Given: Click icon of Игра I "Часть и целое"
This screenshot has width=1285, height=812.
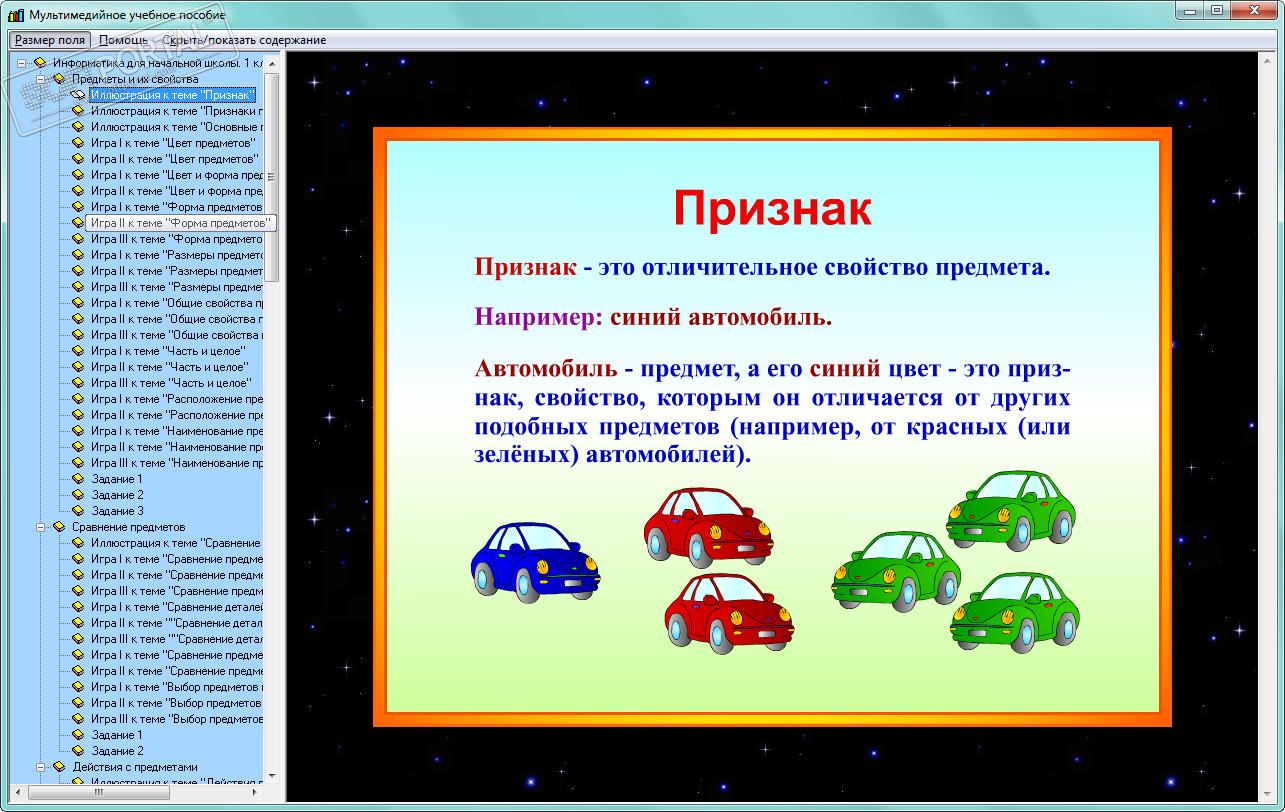Looking at the screenshot, I should pyautogui.click(x=78, y=351).
